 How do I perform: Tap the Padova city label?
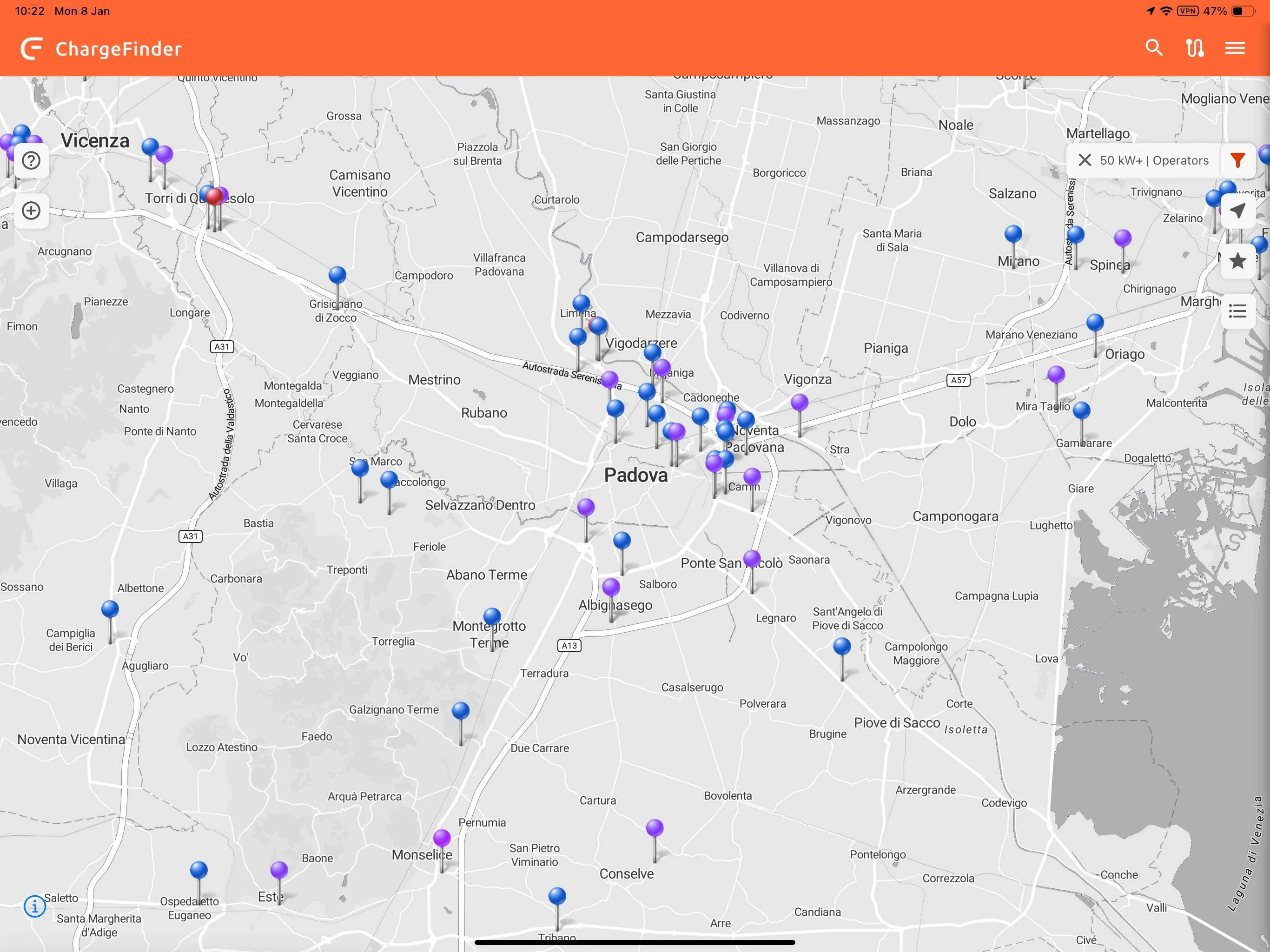[x=636, y=475]
